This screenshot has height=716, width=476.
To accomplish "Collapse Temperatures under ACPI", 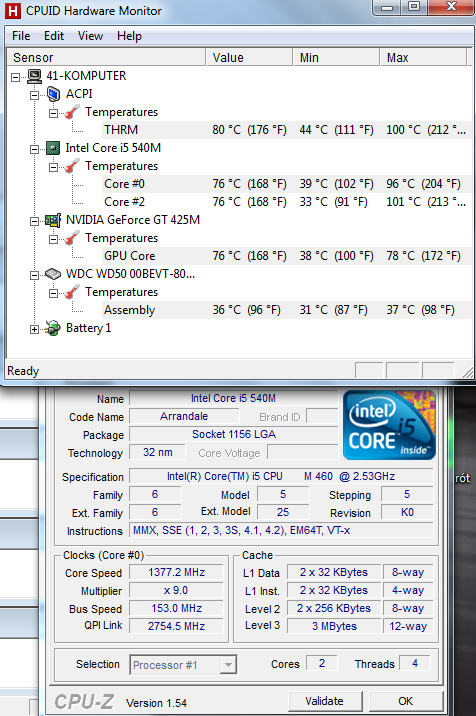I will click(x=53, y=113).
